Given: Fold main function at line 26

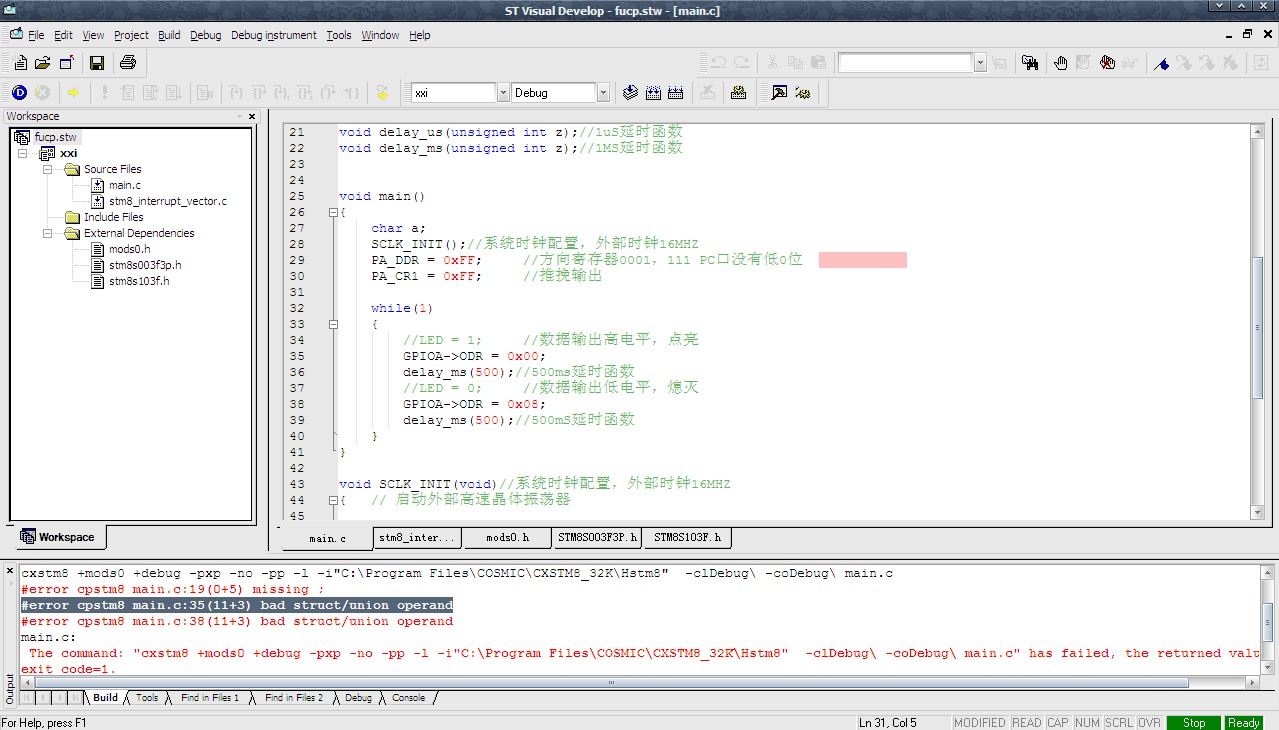Looking at the screenshot, I should (333, 213).
